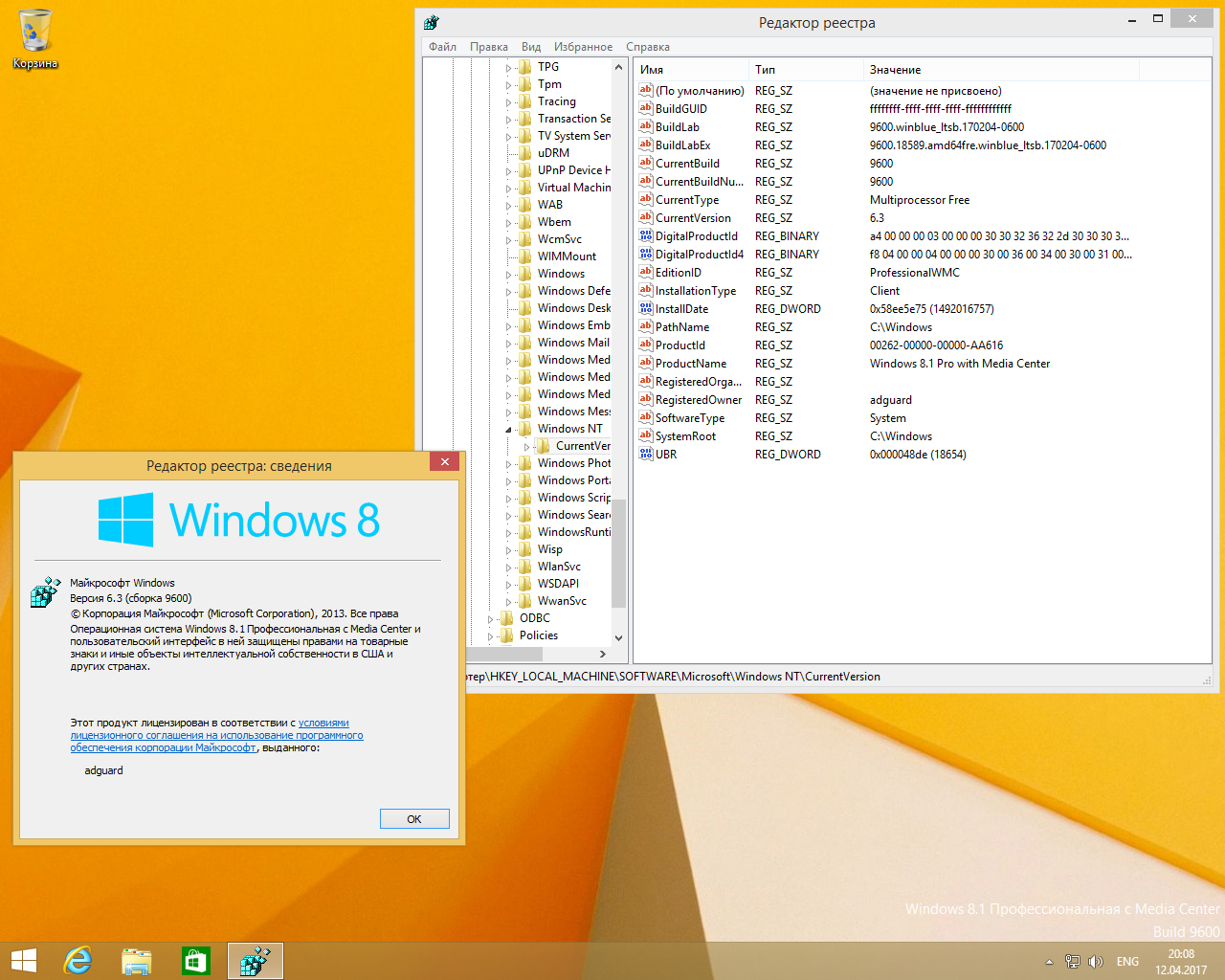This screenshot has height=980, width=1225.
Task: Expand the WlanSvc tree node
Action: pos(509,567)
